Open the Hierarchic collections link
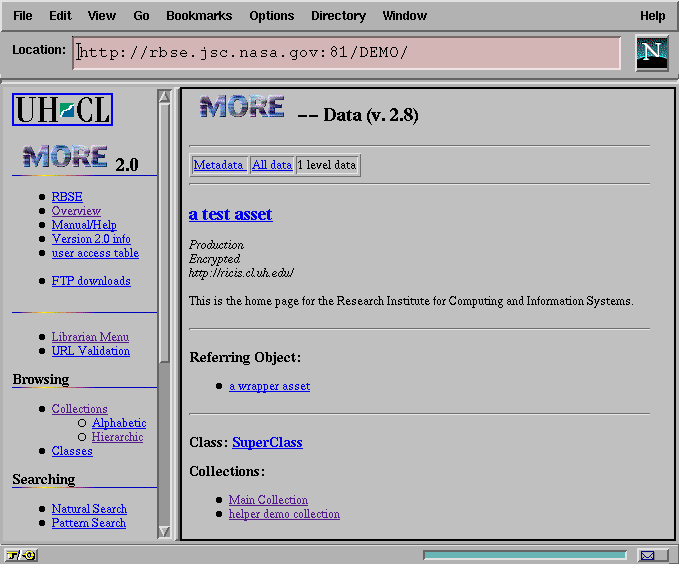 click(117, 437)
